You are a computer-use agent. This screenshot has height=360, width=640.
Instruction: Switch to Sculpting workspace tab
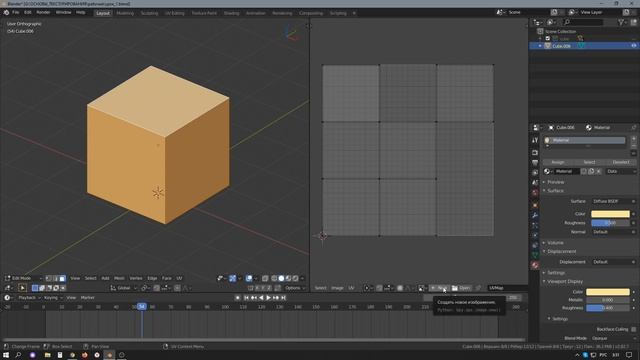(149, 13)
